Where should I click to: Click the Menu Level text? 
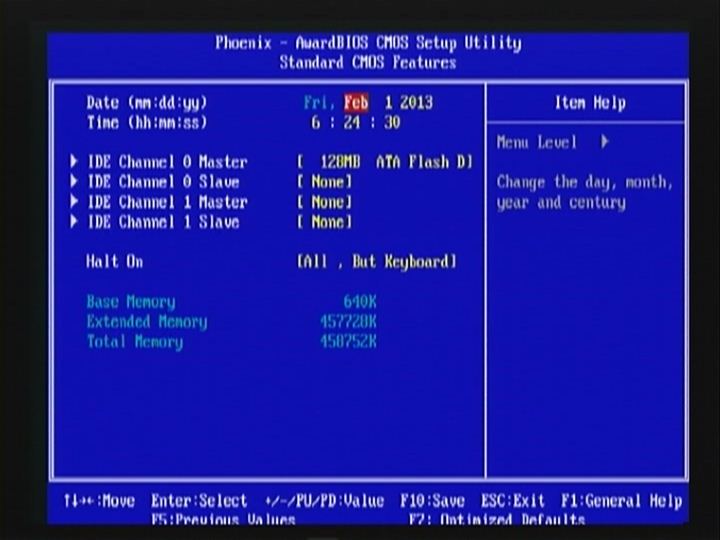coord(537,142)
